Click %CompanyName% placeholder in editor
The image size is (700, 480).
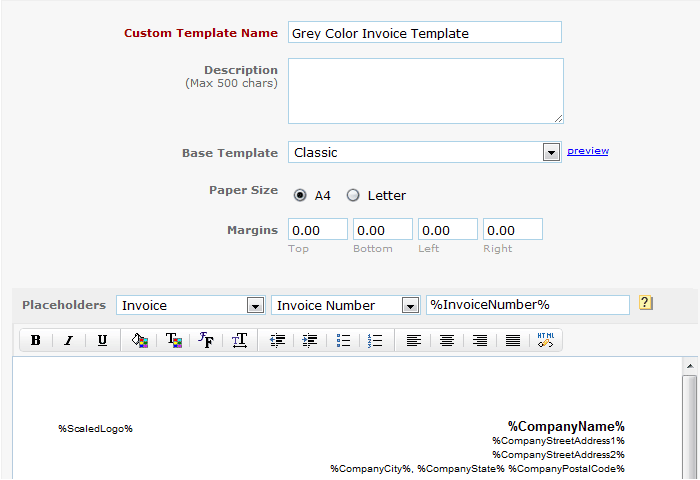click(x=566, y=426)
